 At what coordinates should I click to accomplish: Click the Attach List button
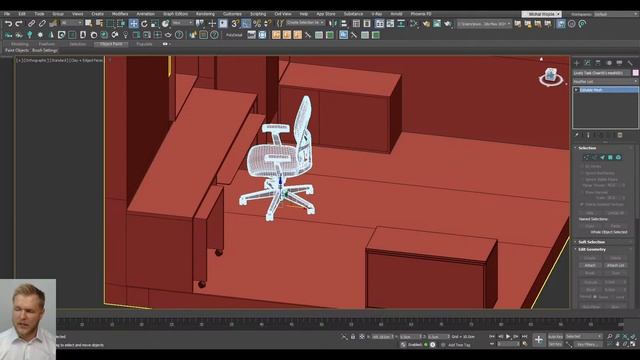[615, 265]
